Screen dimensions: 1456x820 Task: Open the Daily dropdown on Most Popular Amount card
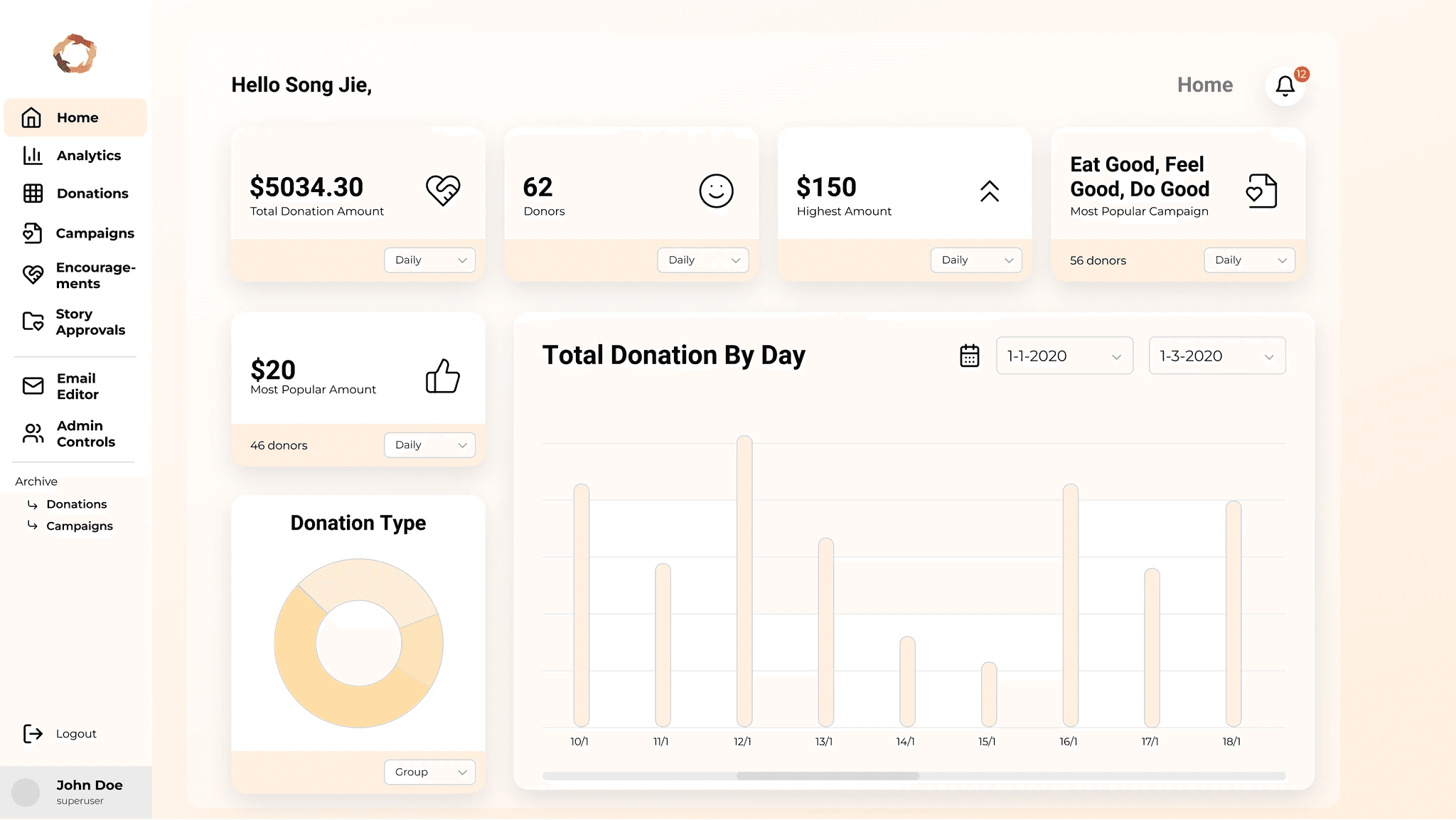(x=429, y=445)
